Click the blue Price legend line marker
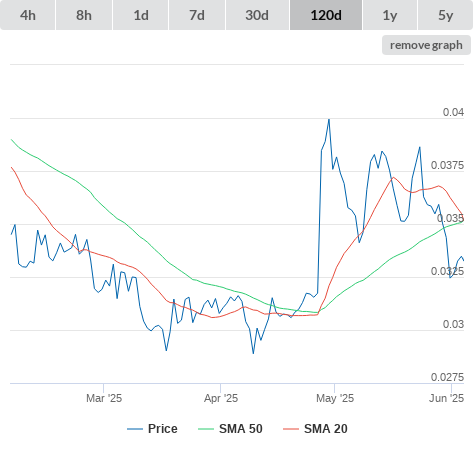This screenshot has height=455, width=474. [135, 429]
